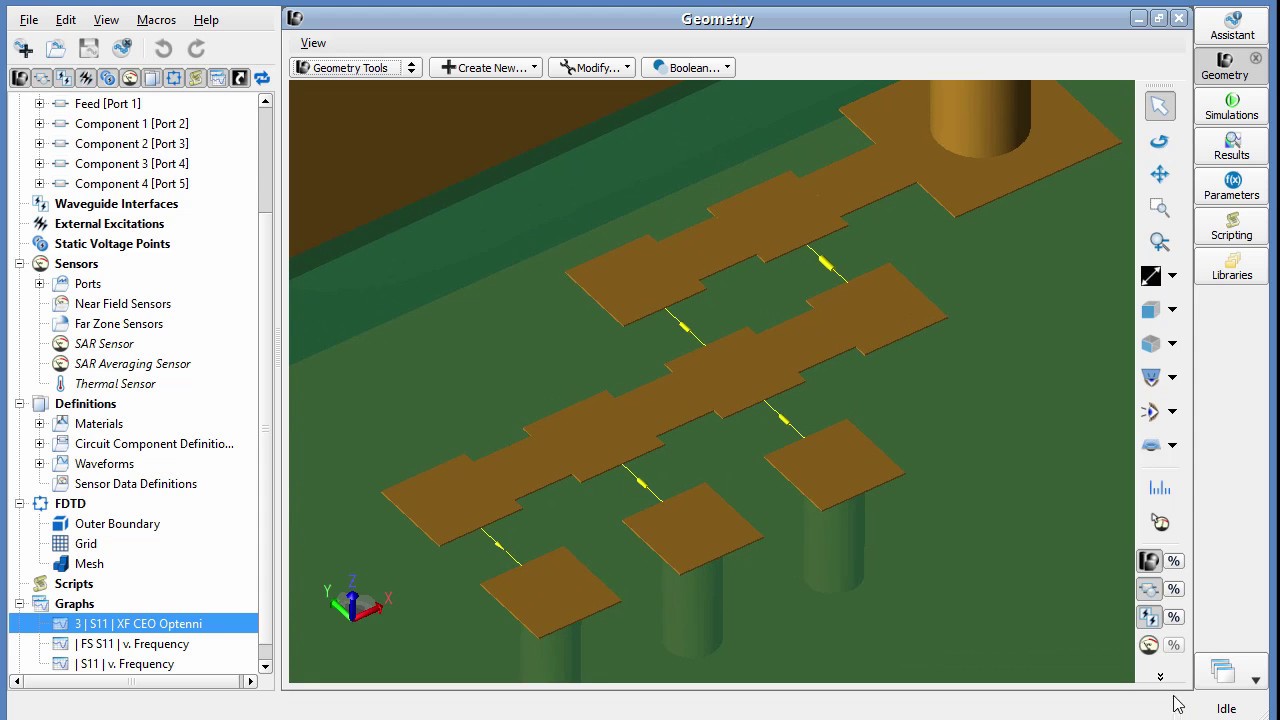Viewport: 1280px width, 720px height.
Task: Click the blue cube view orientation icon
Action: click(x=1151, y=310)
